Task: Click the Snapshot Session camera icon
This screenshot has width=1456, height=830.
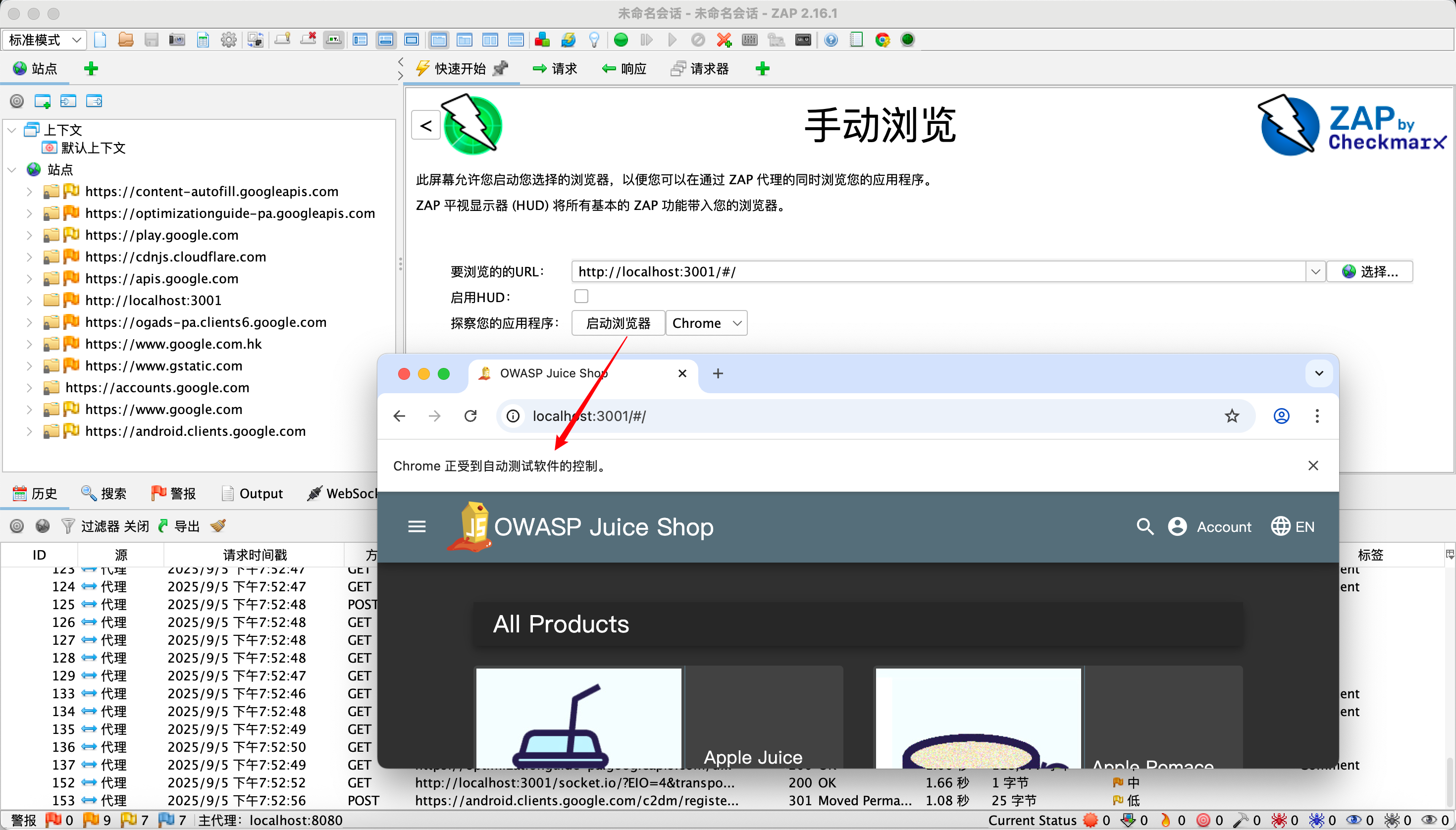Action: 177,40
